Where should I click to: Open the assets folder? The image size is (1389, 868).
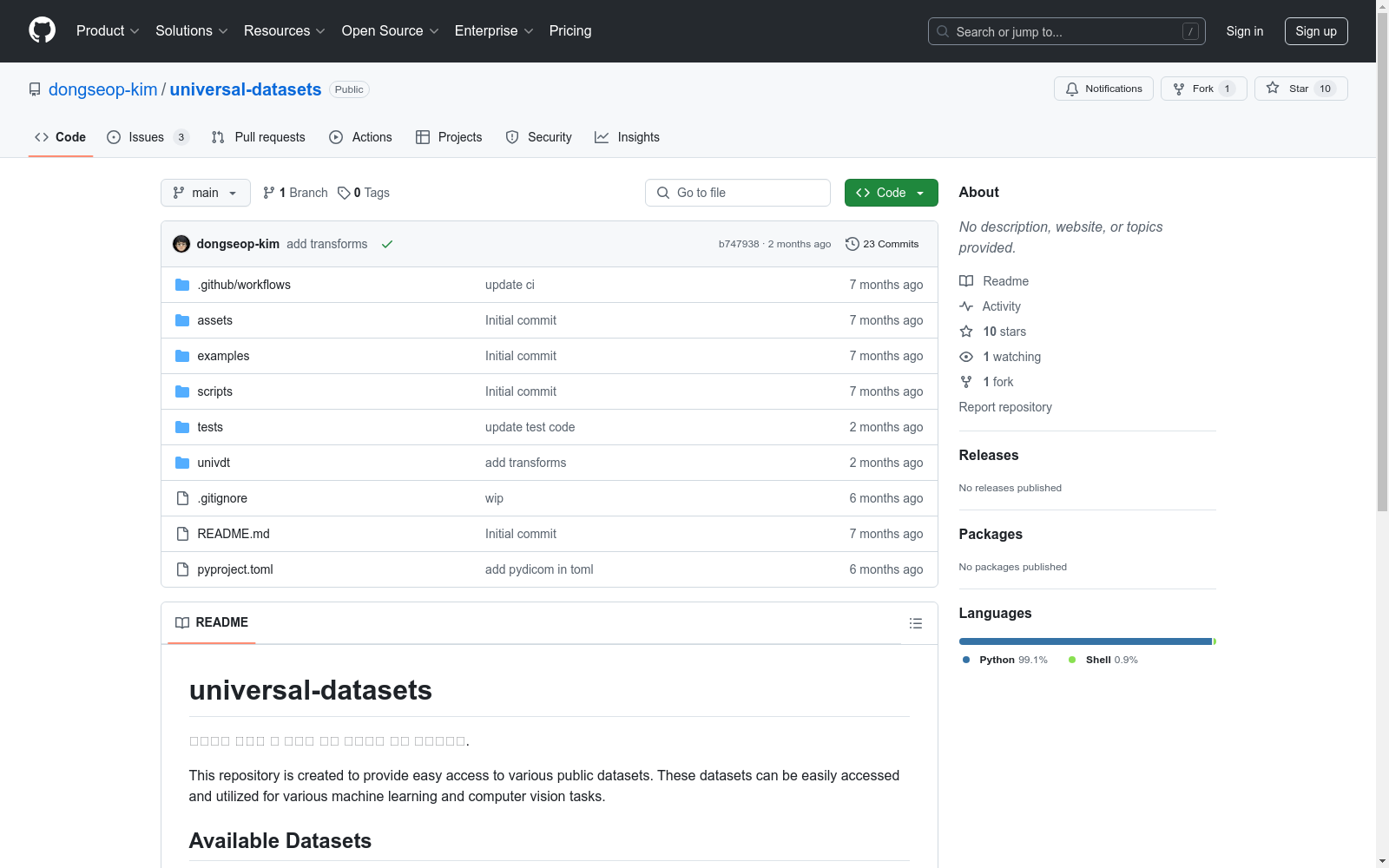click(214, 320)
